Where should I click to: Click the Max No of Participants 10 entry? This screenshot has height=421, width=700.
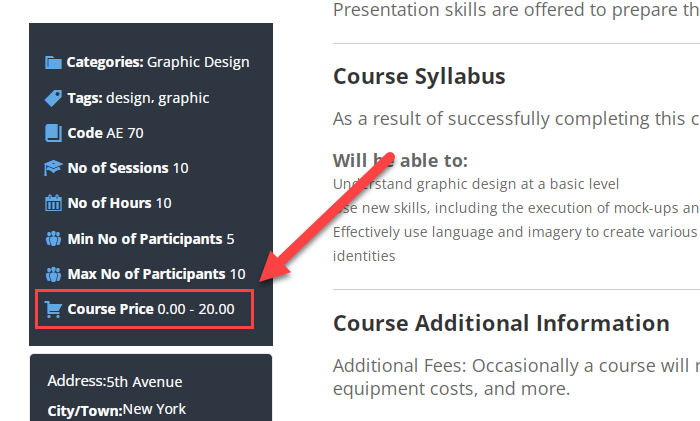click(156, 274)
